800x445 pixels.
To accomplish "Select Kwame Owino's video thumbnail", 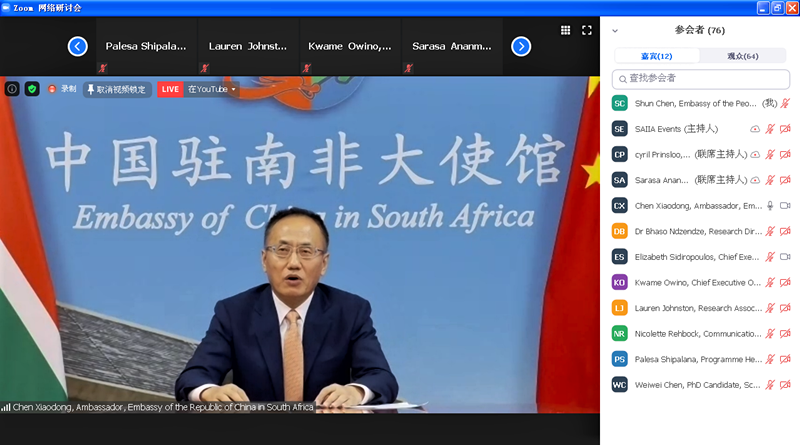I will (349, 46).
